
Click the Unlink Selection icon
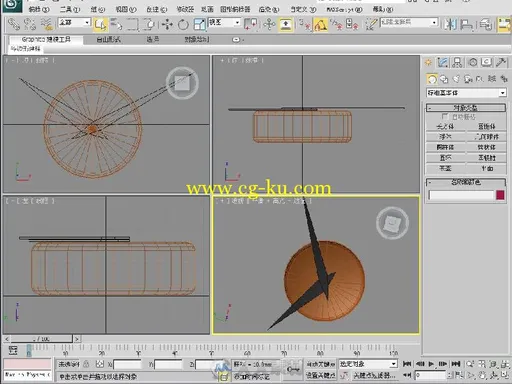pos(30,24)
